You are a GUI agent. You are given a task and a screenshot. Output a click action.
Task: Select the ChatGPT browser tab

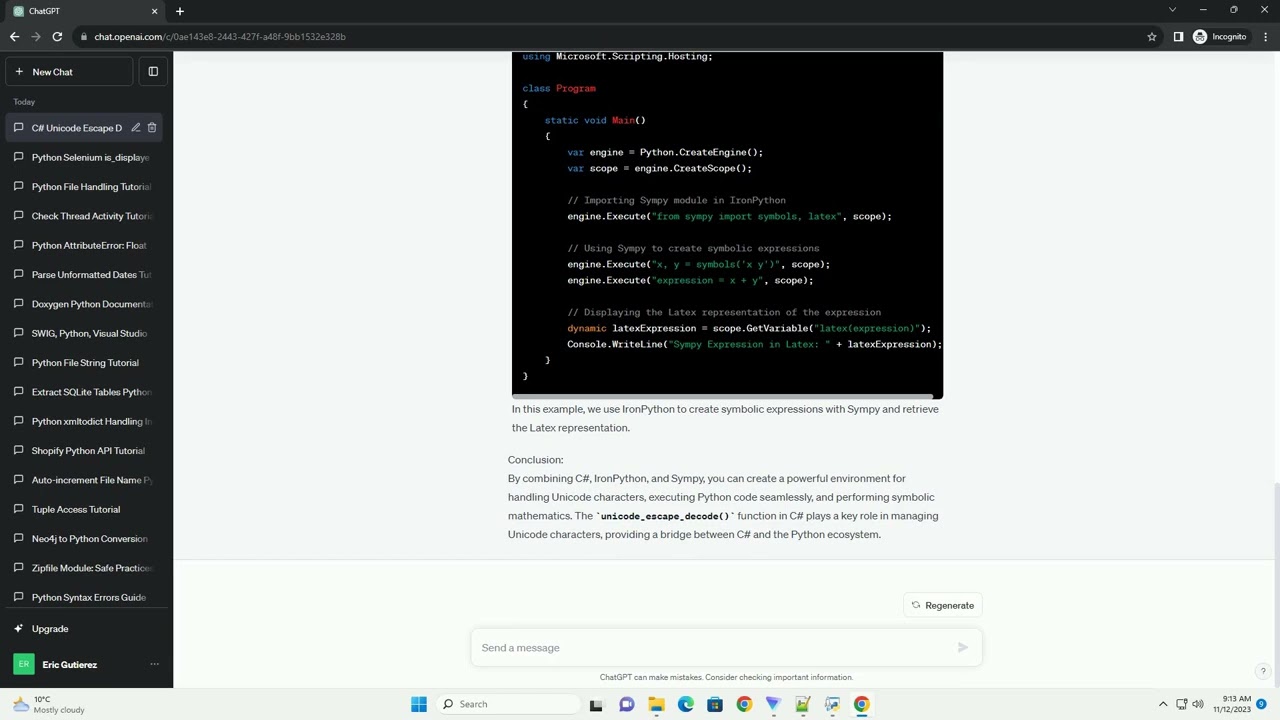click(x=85, y=11)
